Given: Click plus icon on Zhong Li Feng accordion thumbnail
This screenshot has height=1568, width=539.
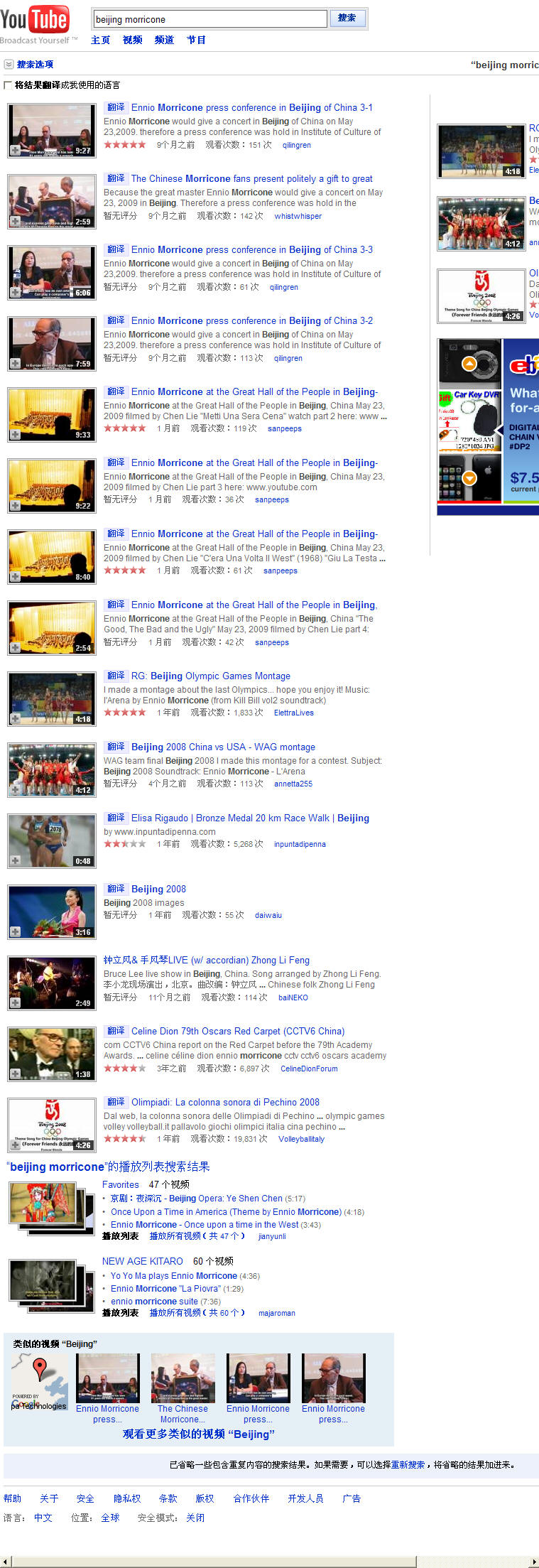Looking at the screenshot, I should click(x=15, y=1003).
